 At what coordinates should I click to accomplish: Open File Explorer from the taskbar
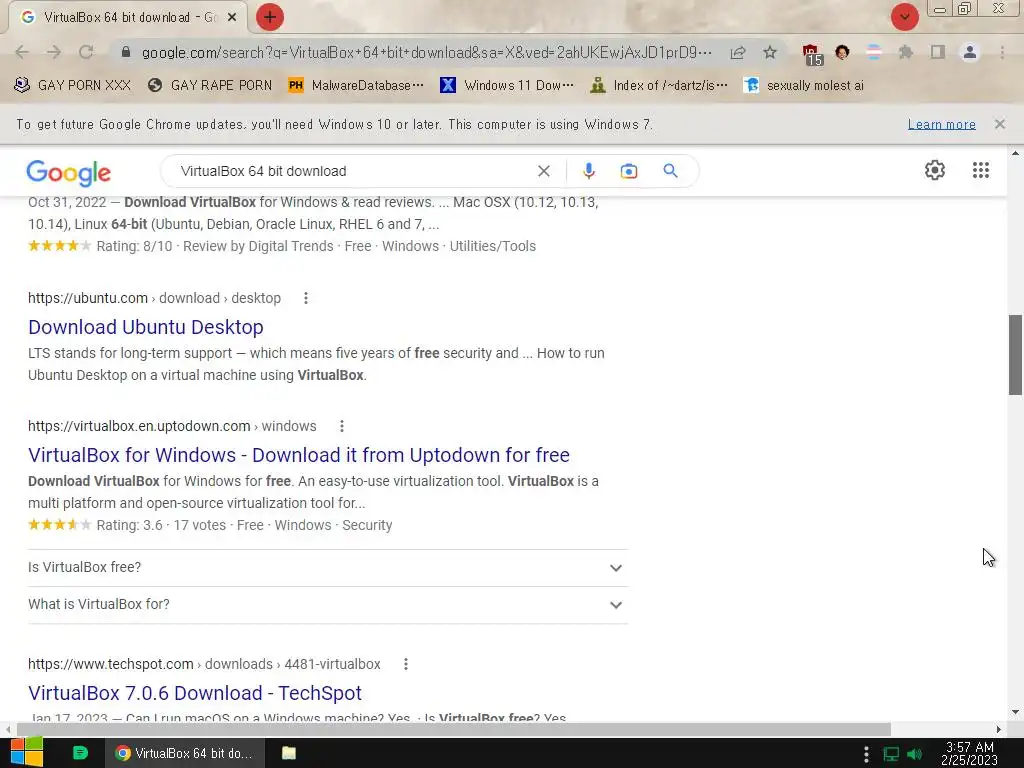point(289,753)
